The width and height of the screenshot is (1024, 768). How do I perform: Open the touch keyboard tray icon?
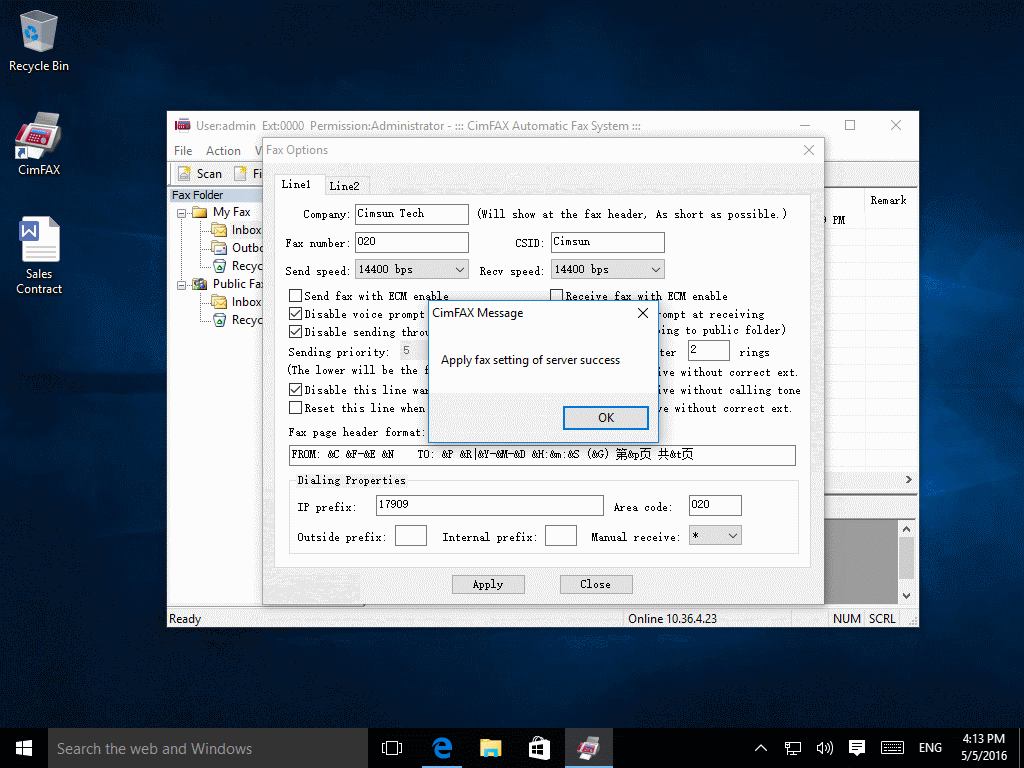coord(892,748)
